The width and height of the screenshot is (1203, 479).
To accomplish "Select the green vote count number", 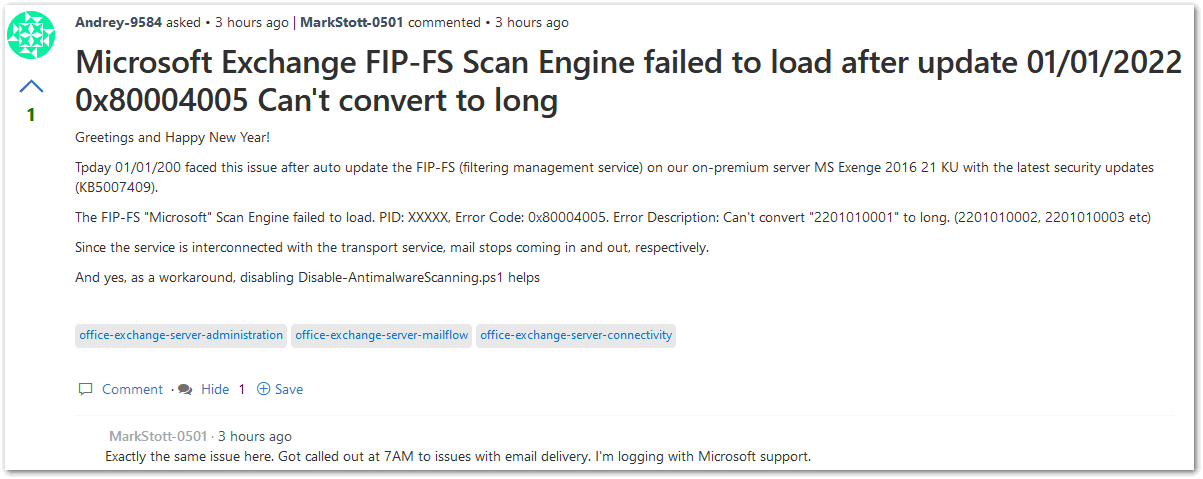I will pyautogui.click(x=30, y=115).
